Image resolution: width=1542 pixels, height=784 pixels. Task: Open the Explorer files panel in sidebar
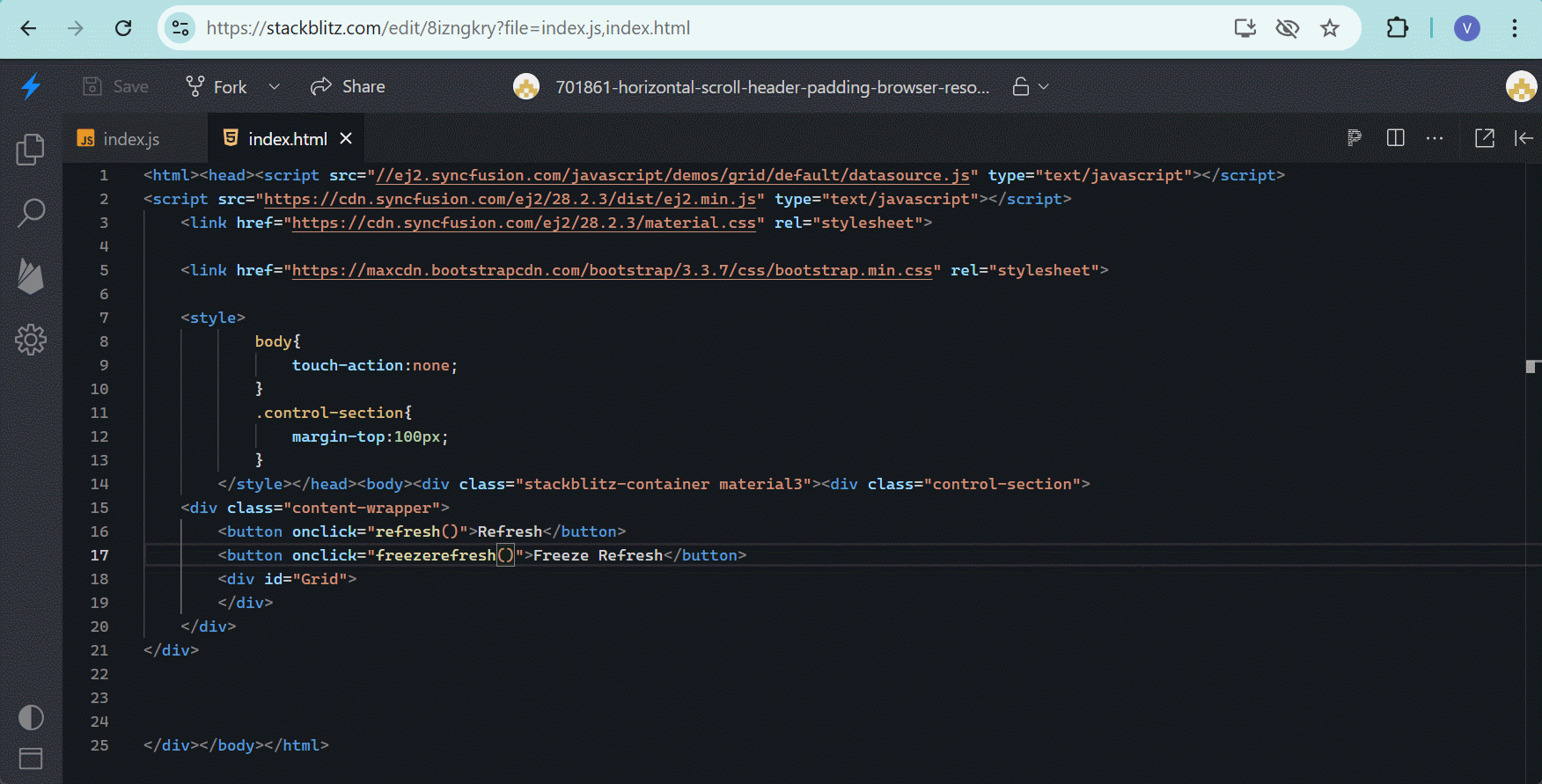pos(31,149)
